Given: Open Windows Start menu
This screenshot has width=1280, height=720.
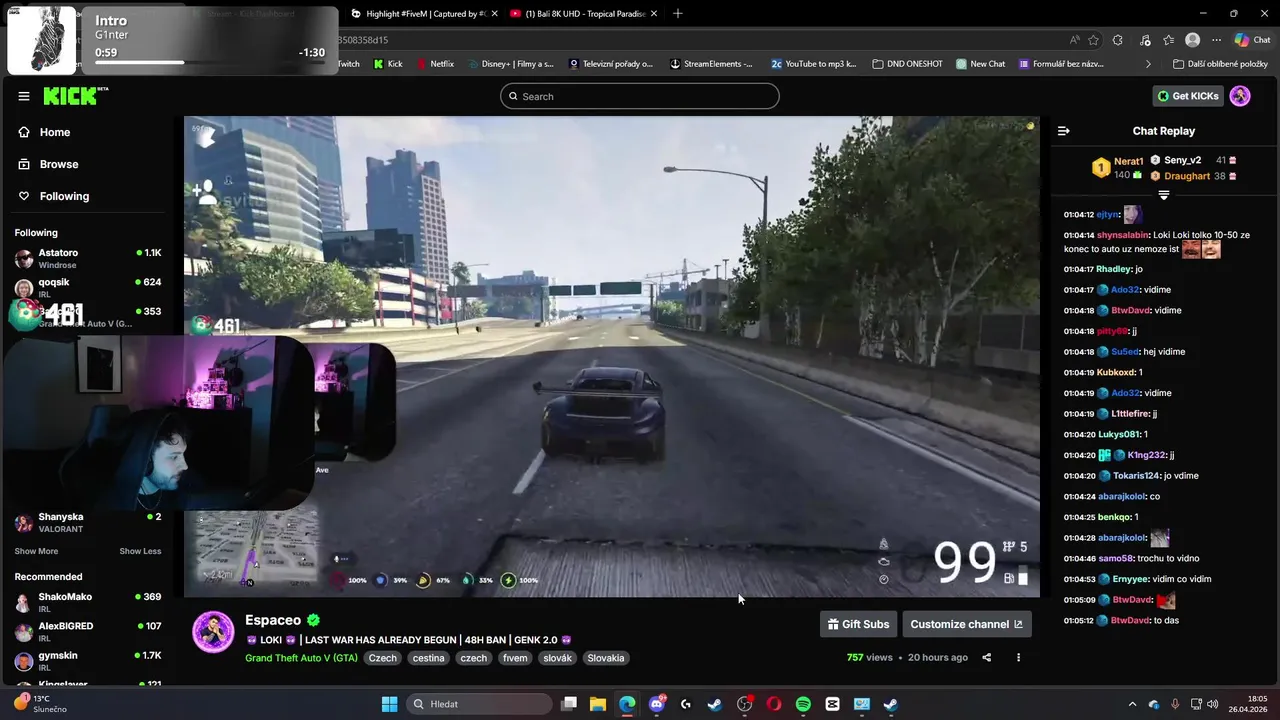Looking at the screenshot, I should click(390, 704).
